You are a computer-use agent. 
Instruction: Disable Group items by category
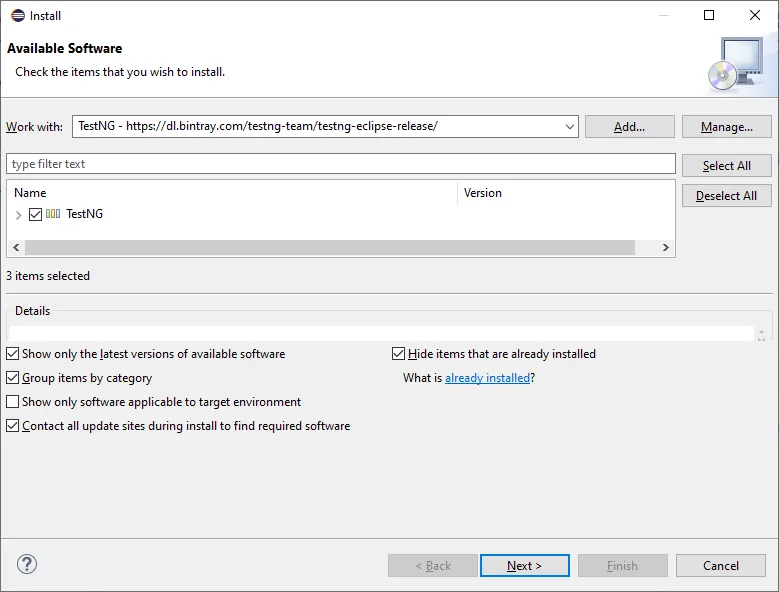pyautogui.click(x=13, y=378)
